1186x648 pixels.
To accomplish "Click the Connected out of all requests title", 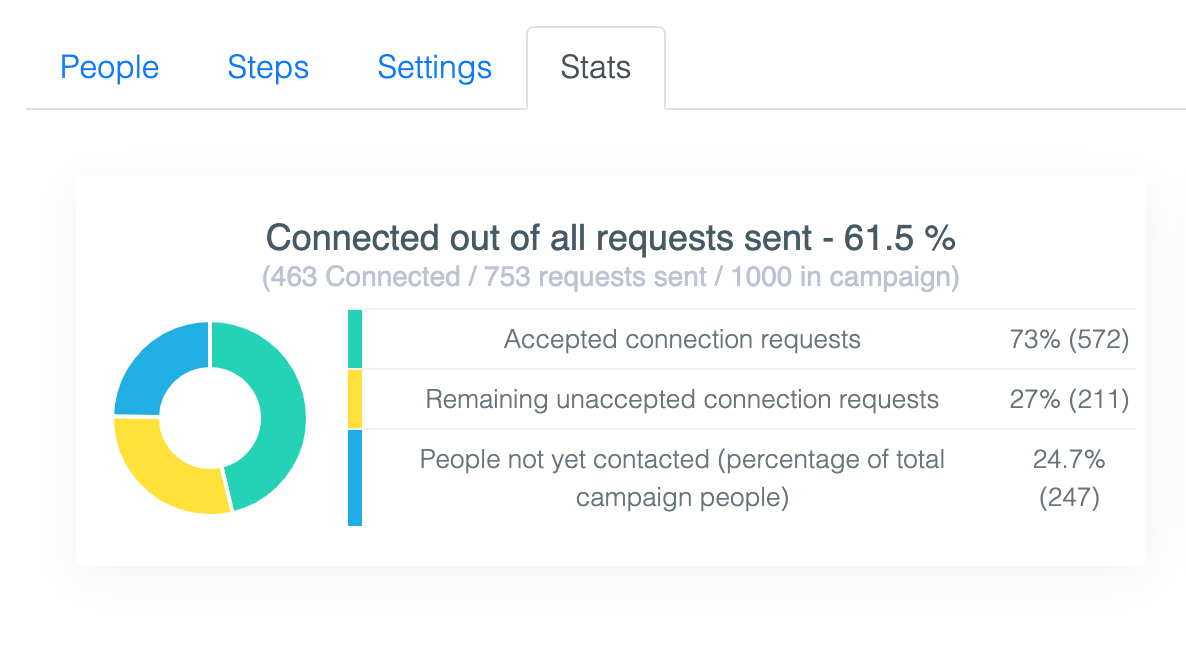I will (610, 238).
